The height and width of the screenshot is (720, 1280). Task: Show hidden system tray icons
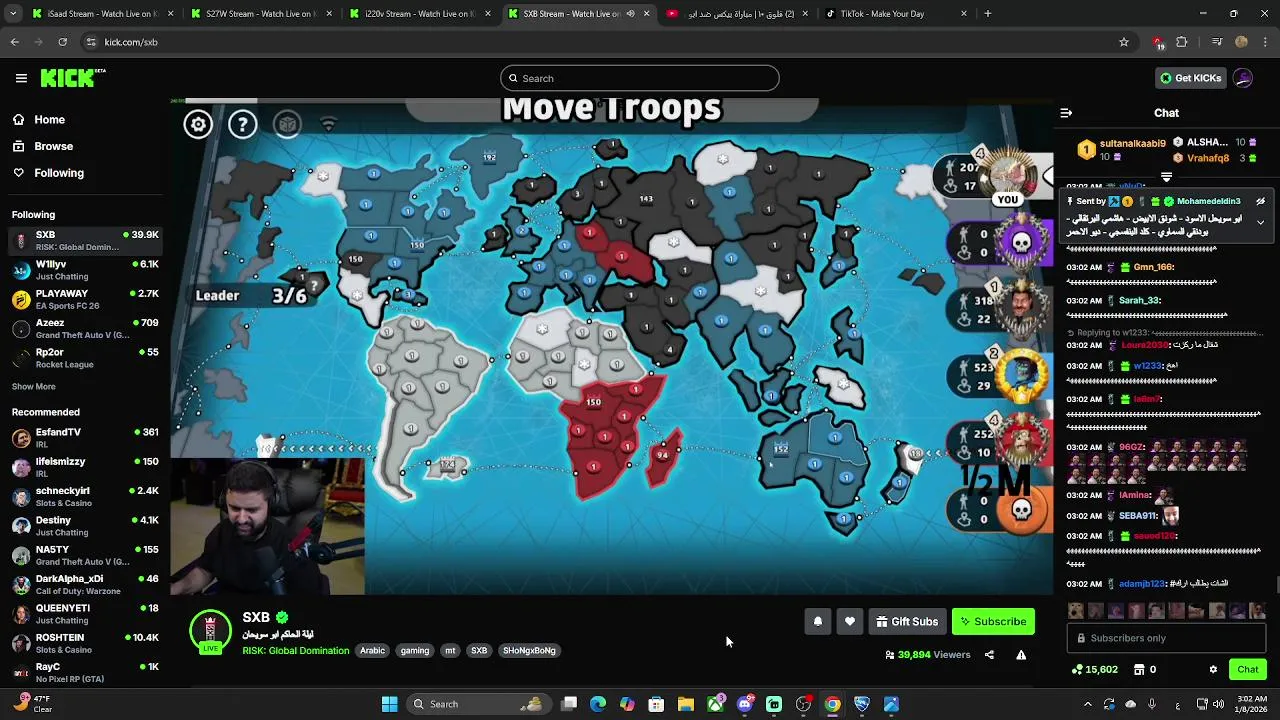click(1088, 704)
